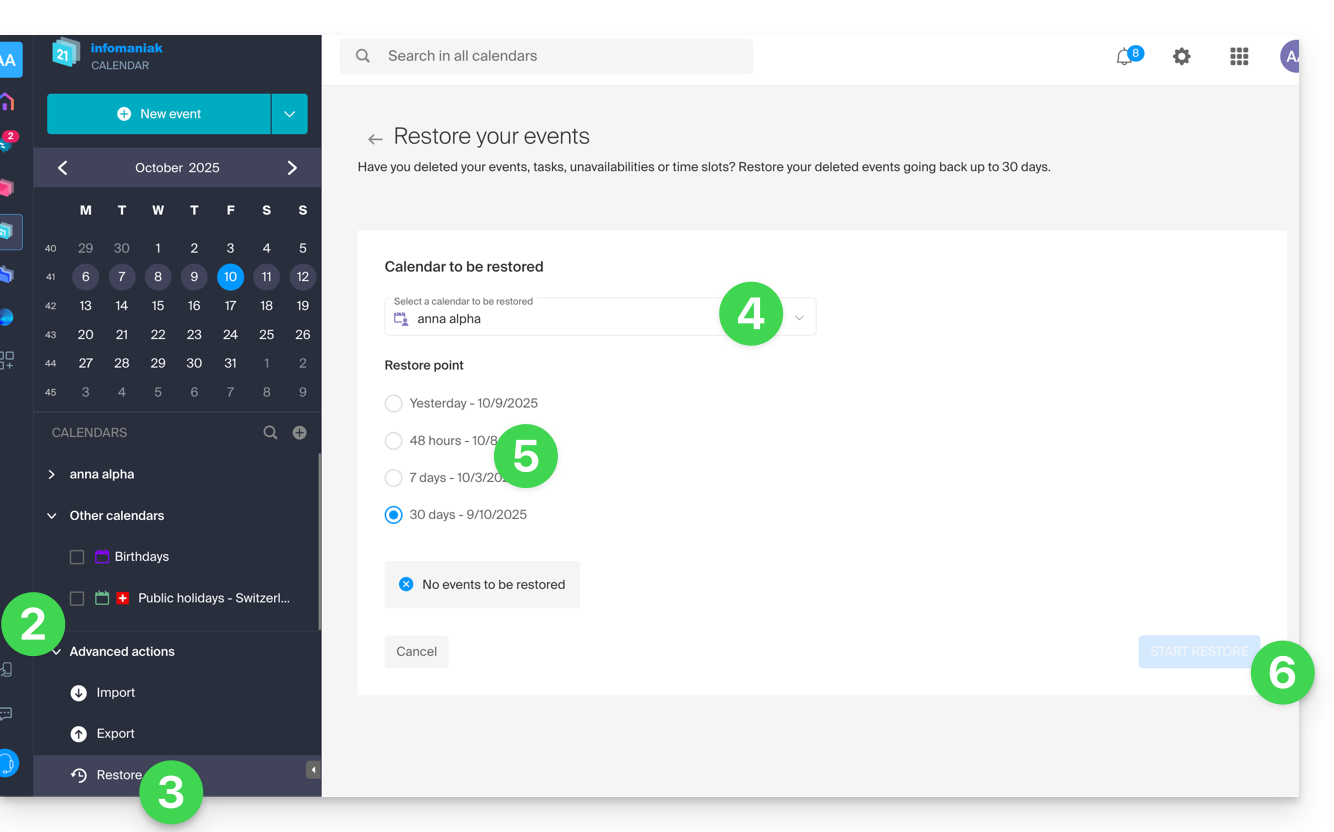Open the Export action
The width and height of the screenshot is (1334, 832).
pos(115,734)
